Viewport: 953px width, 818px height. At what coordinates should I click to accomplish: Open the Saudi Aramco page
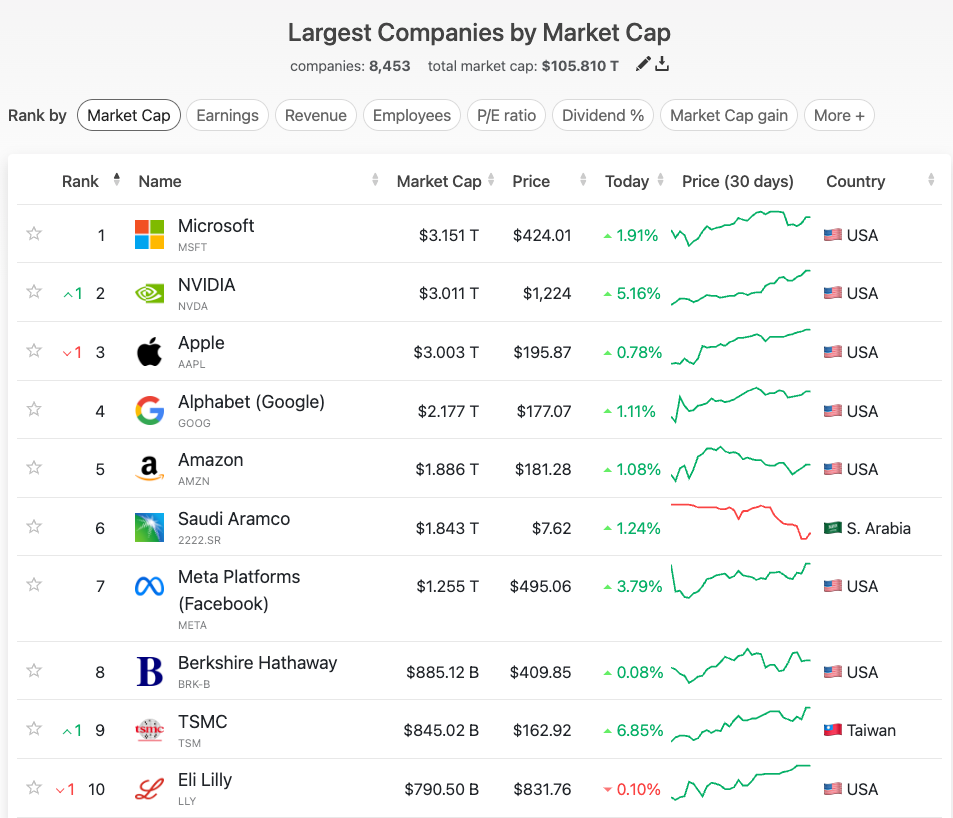tap(234, 519)
